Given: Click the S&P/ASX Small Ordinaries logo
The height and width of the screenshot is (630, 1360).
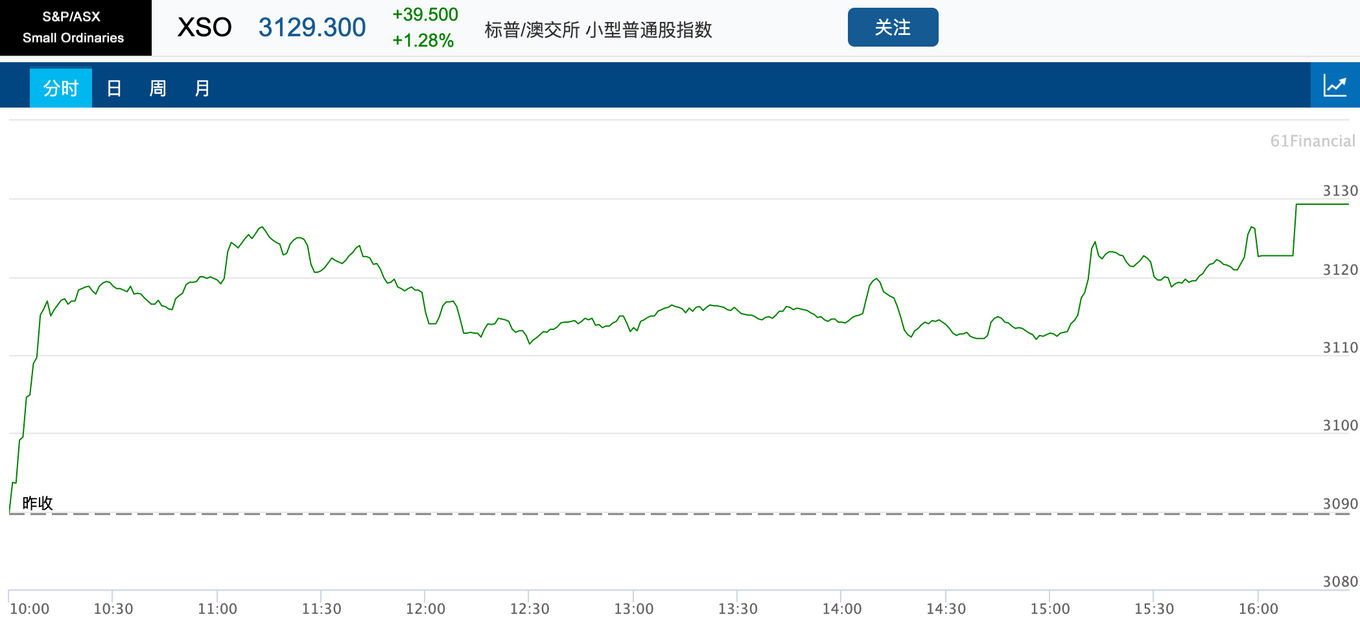Looking at the screenshot, I should pos(75,27).
